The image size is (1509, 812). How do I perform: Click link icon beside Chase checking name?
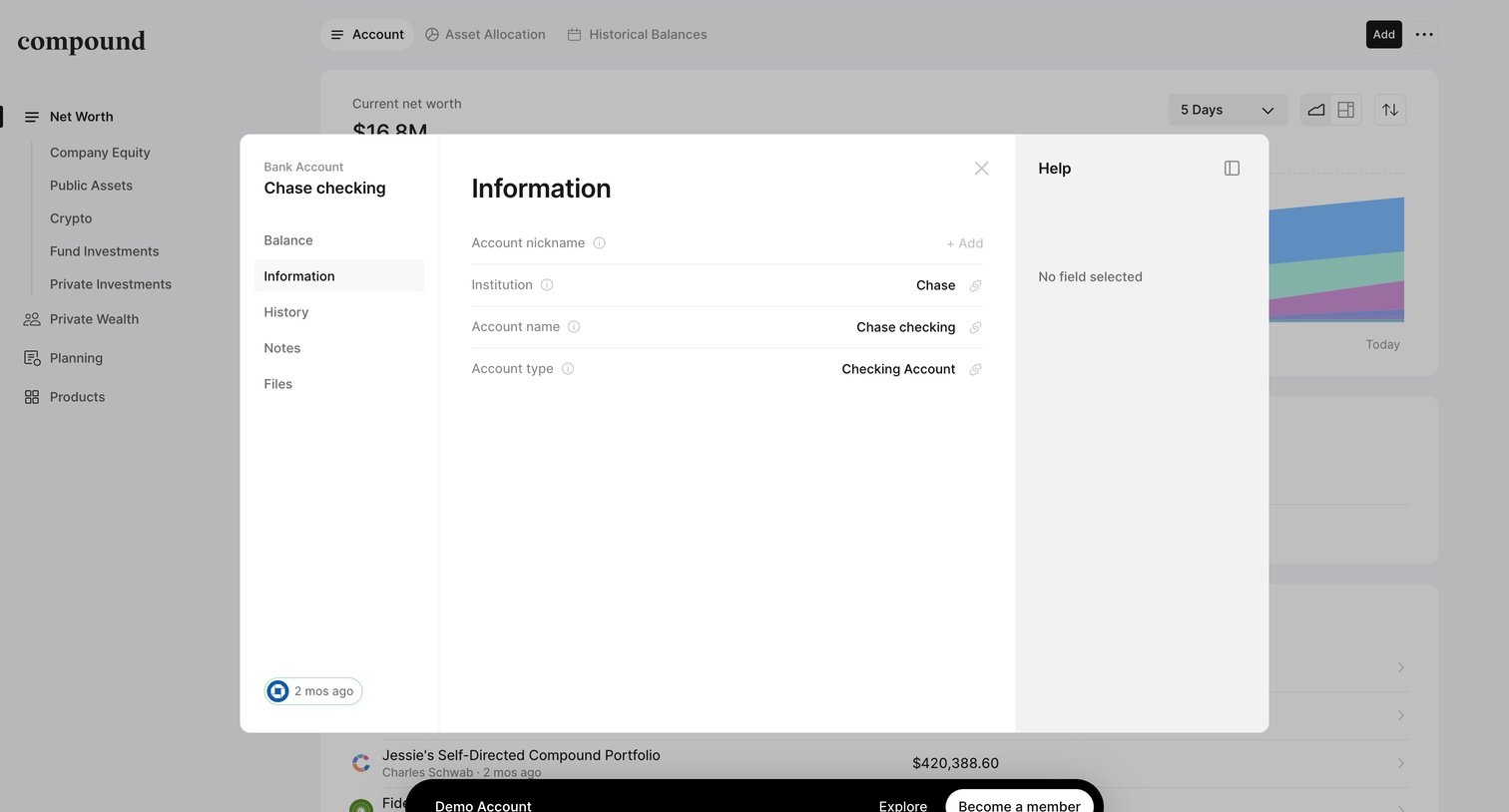pos(976,327)
